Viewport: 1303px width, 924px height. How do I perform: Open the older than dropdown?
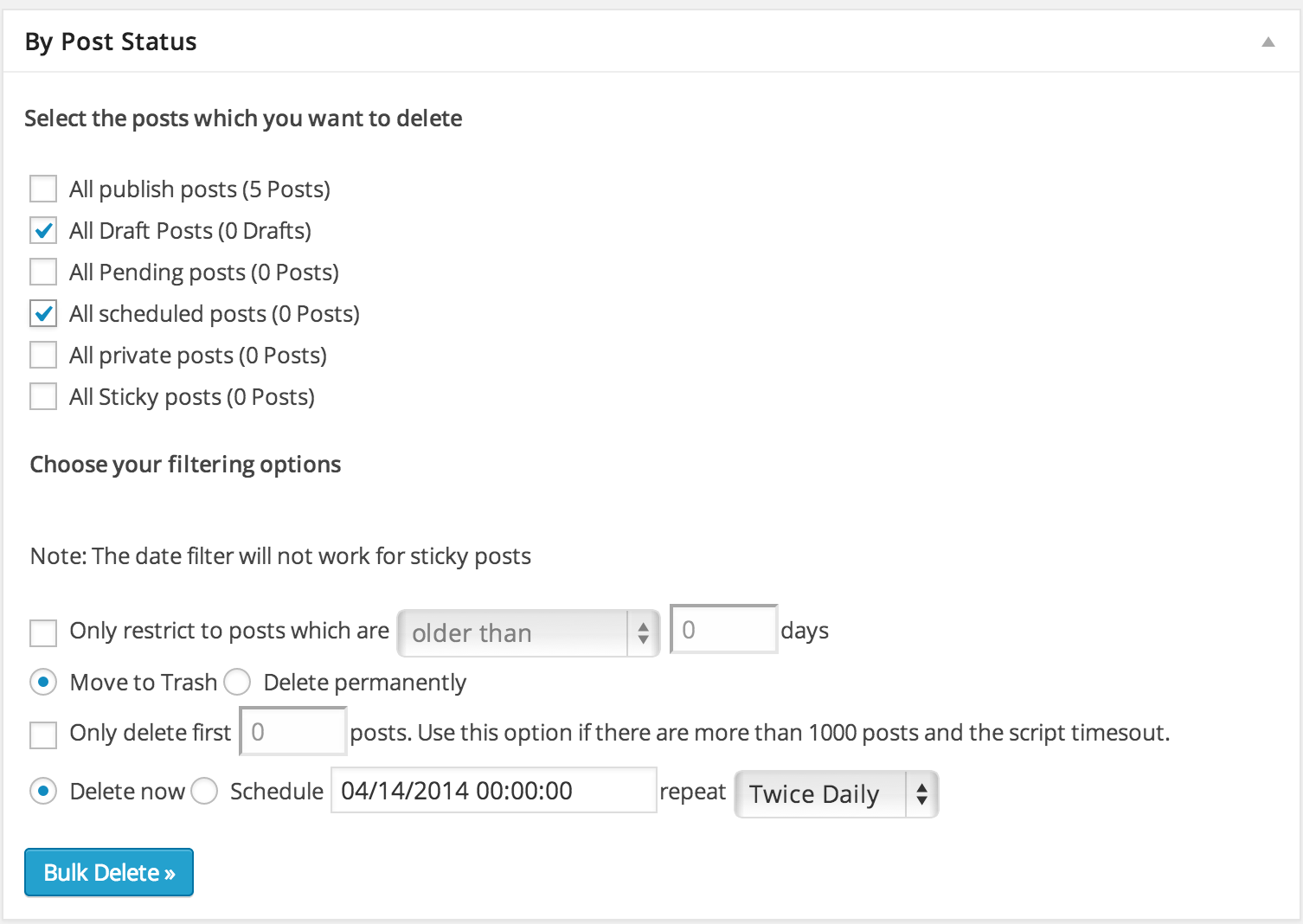(529, 633)
